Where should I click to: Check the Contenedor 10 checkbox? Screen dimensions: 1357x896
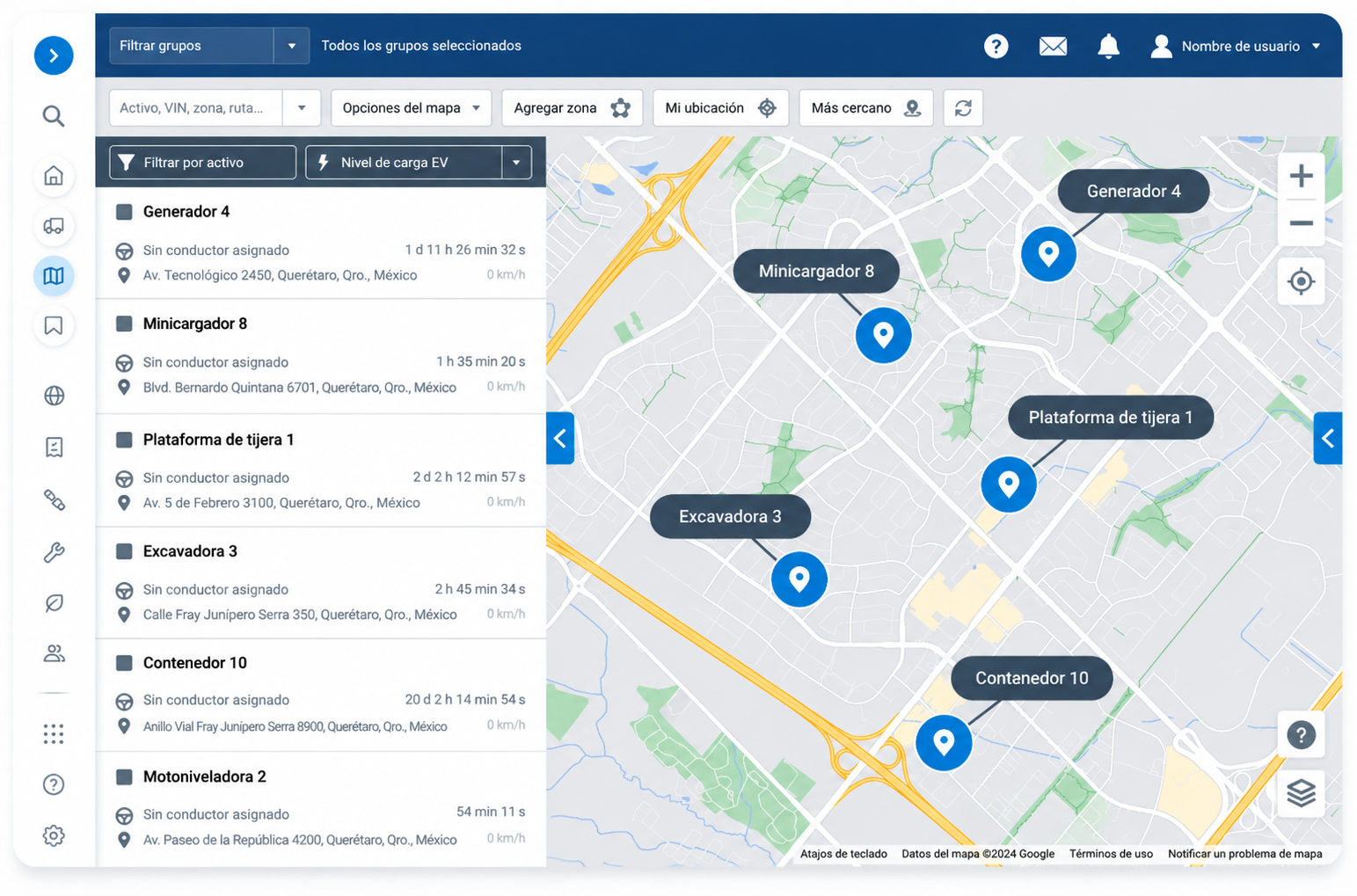pos(124,663)
